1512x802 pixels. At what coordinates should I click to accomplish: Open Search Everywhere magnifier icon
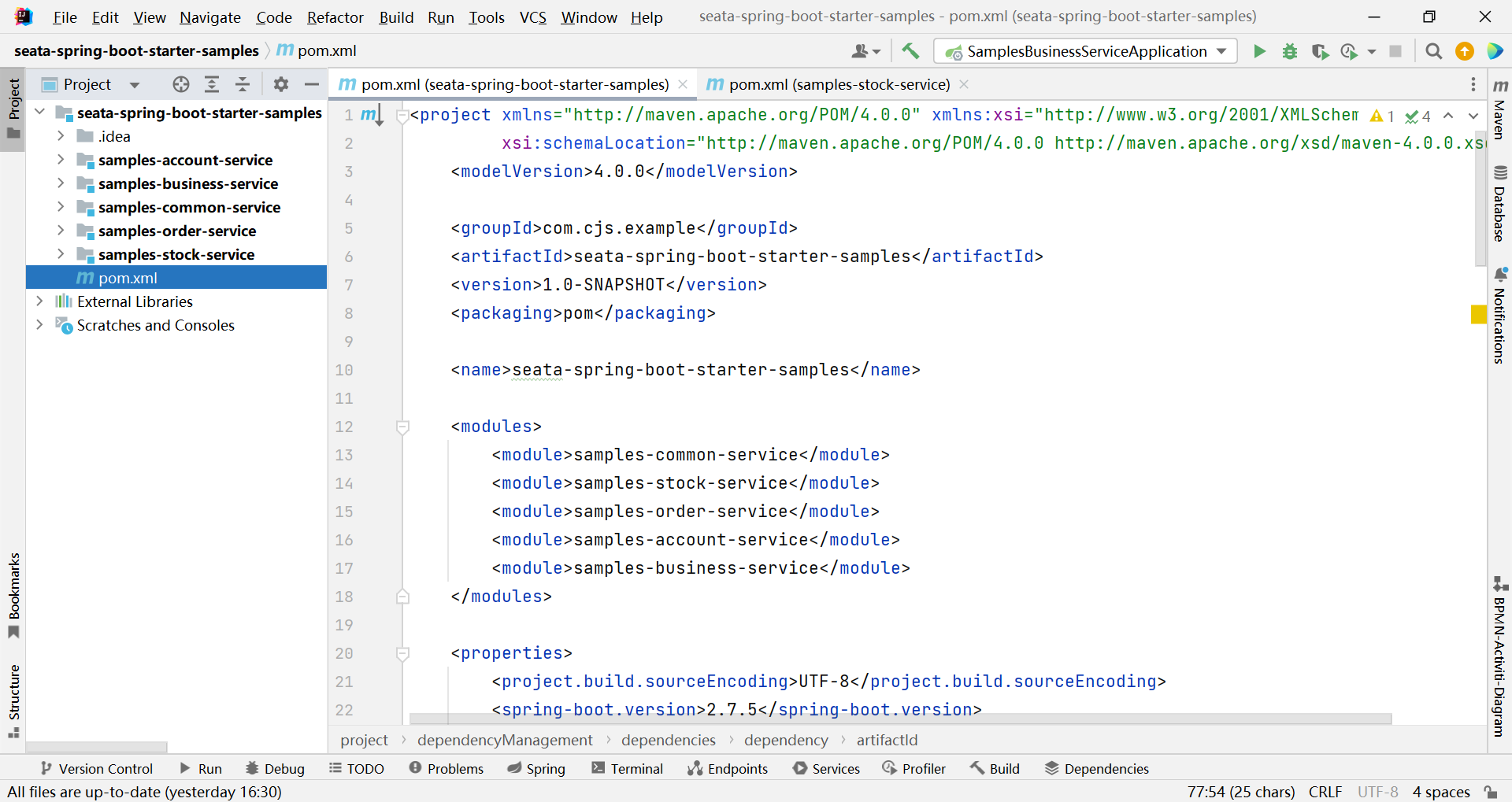click(x=1434, y=51)
